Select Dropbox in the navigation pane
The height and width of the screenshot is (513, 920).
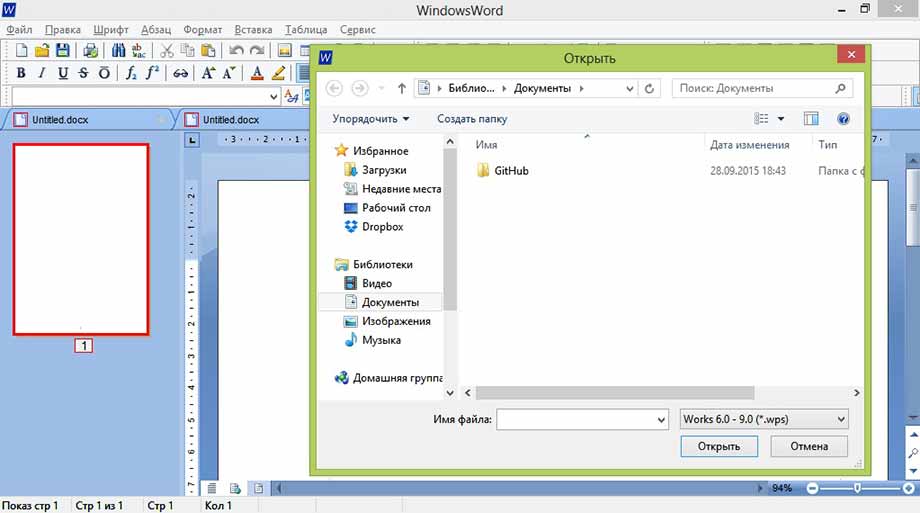(x=374, y=227)
